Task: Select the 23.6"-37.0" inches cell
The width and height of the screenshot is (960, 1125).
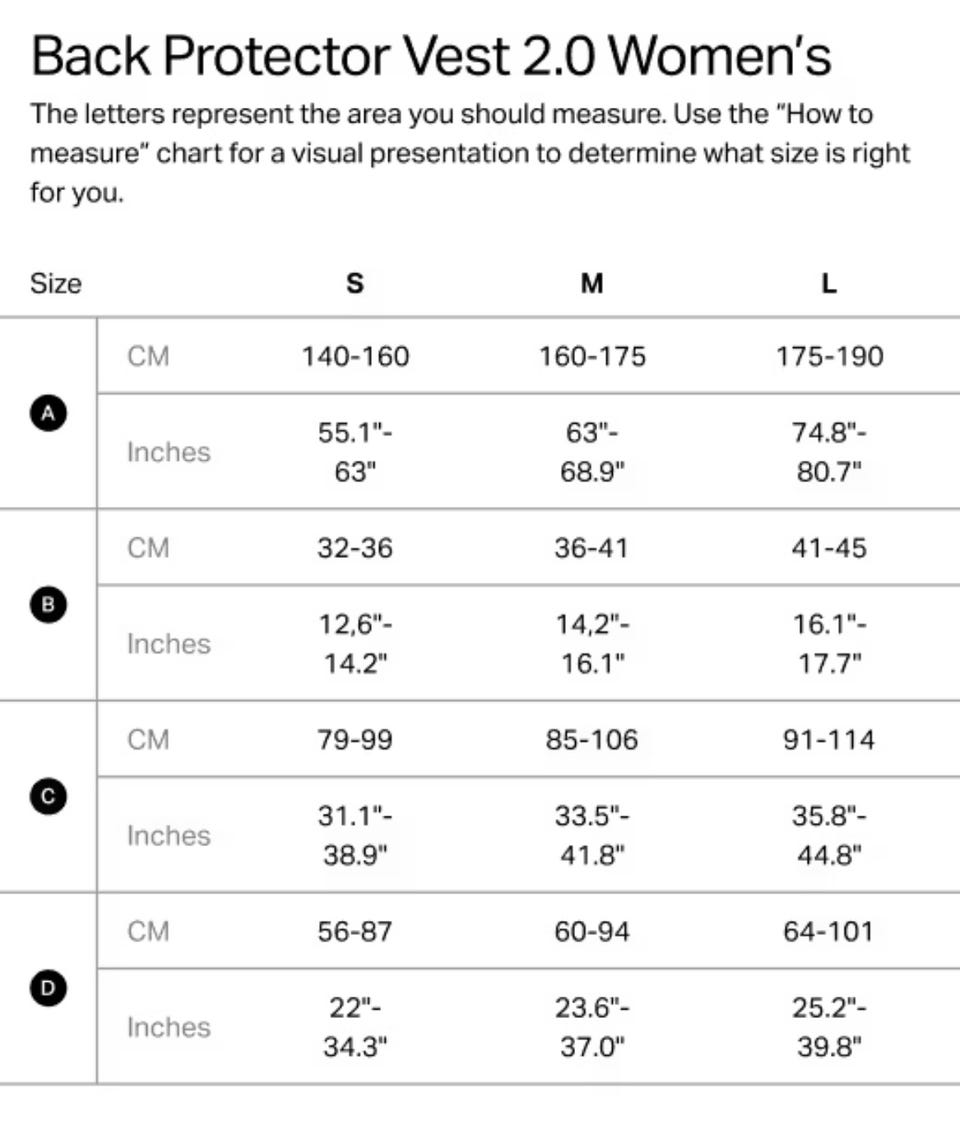Action: point(592,1027)
